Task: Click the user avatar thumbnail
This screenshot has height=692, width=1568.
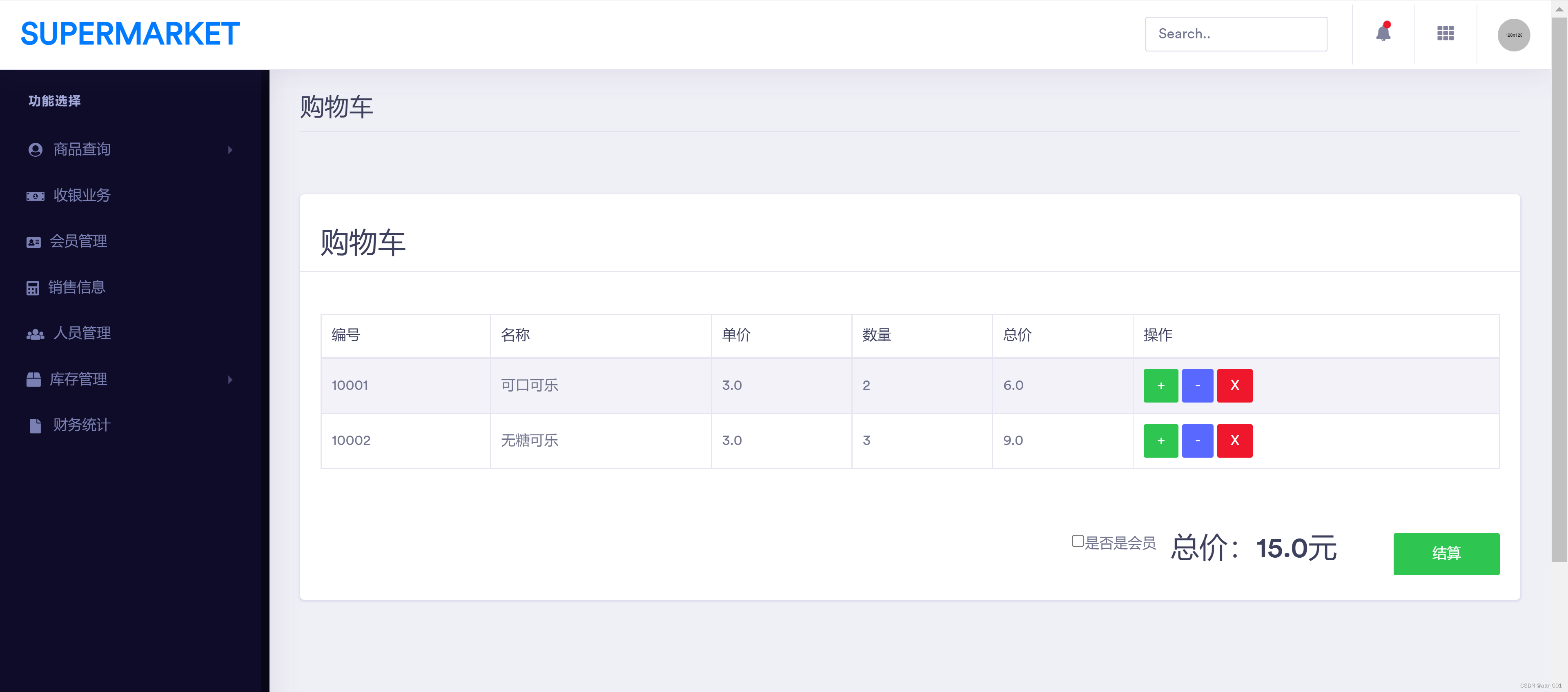Action: click(x=1513, y=35)
